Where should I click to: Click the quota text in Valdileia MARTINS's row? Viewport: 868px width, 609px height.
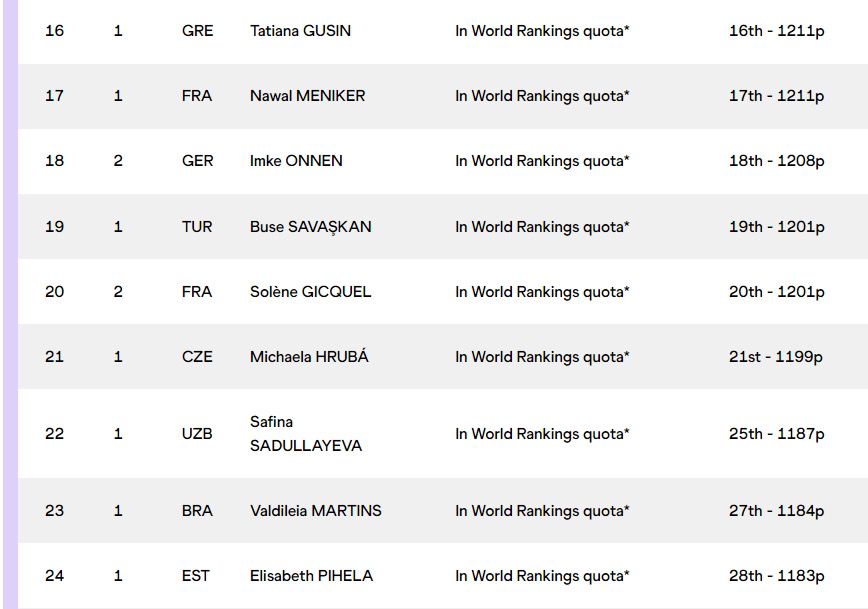(x=542, y=511)
